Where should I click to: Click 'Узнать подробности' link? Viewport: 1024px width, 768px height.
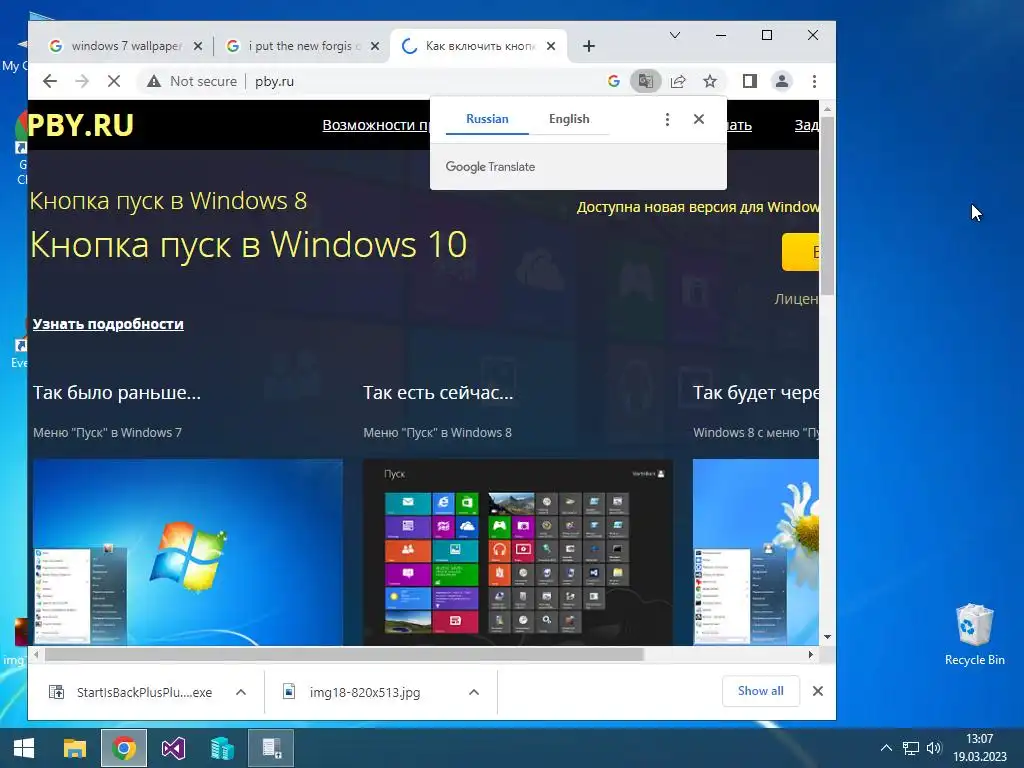(108, 324)
